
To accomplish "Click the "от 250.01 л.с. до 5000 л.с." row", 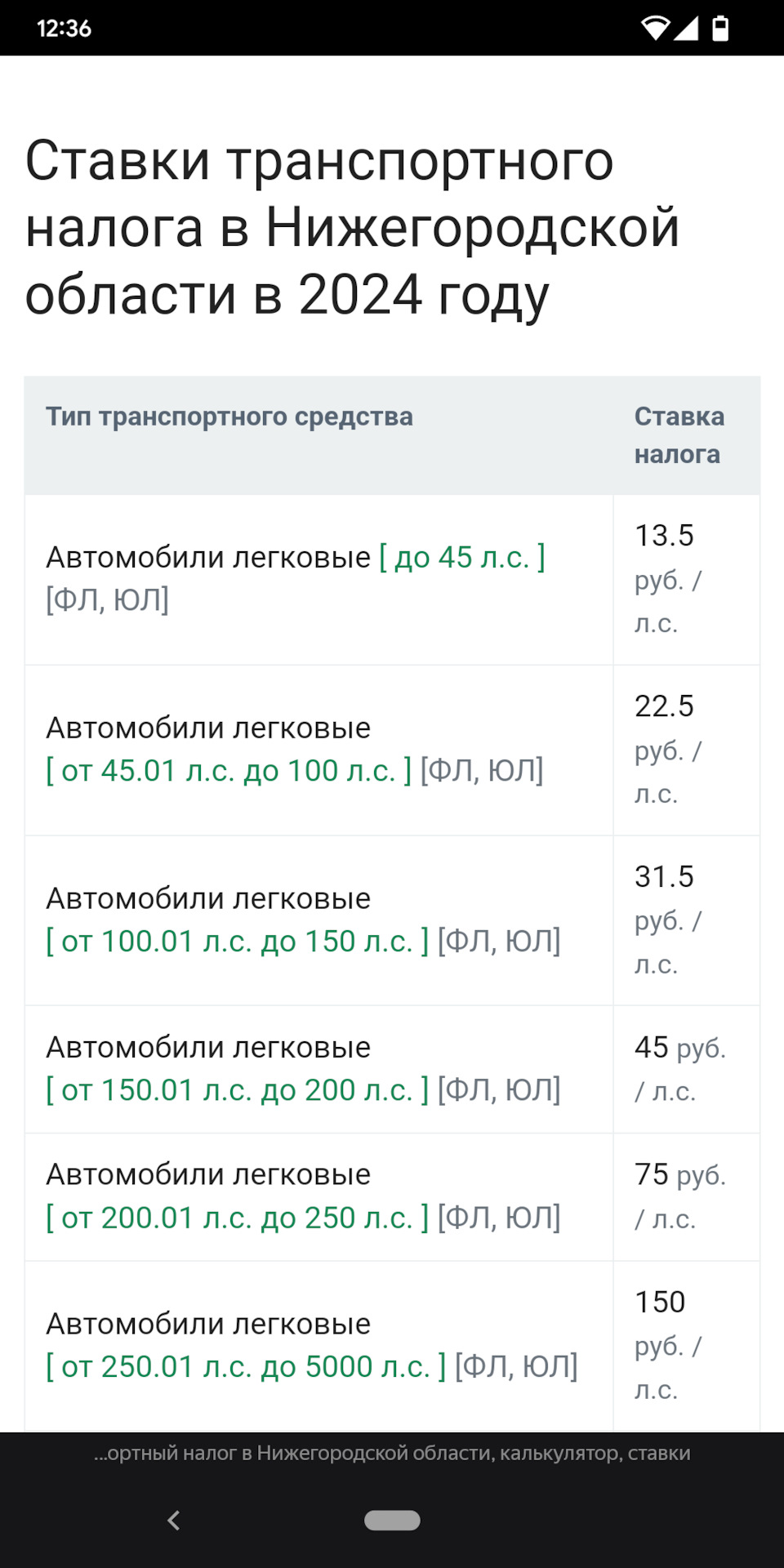I will pyautogui.click(x=311, y=1345).
